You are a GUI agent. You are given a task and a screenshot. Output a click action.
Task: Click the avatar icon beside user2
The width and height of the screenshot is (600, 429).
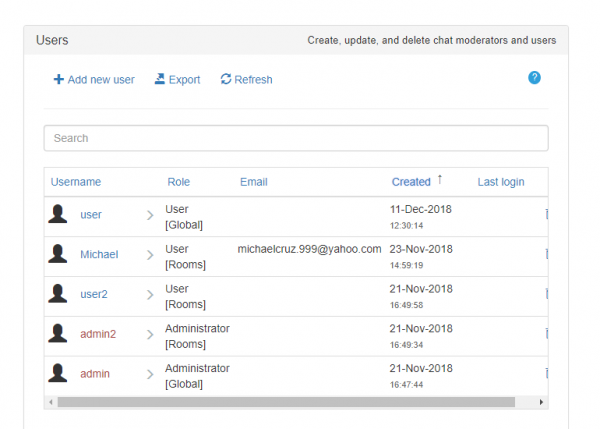59,294
